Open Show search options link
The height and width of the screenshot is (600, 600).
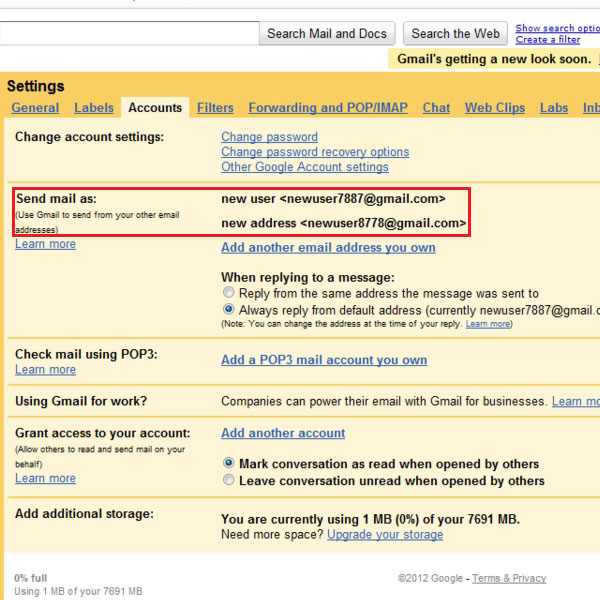pyautogui.click(x=558, y=28)
